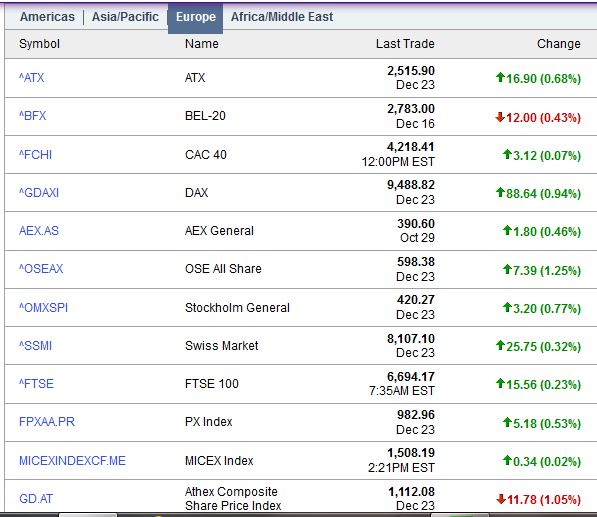Open the ^GDAXI DAX quote link
Image resolution: width=597 pixels, height=517 pixels.
[39, 193]
